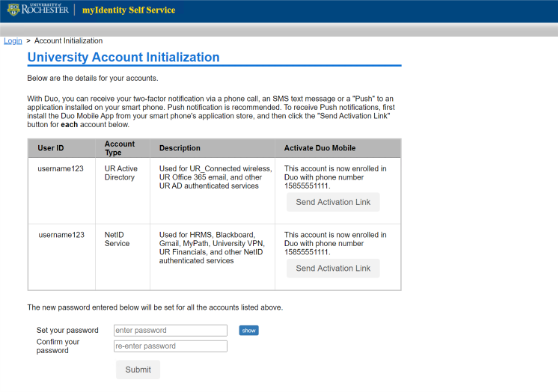Click the User ID column header
Image resolution: width=558 pixels, height=392 pixels.
pyautogui.click(x=51, y=148)
